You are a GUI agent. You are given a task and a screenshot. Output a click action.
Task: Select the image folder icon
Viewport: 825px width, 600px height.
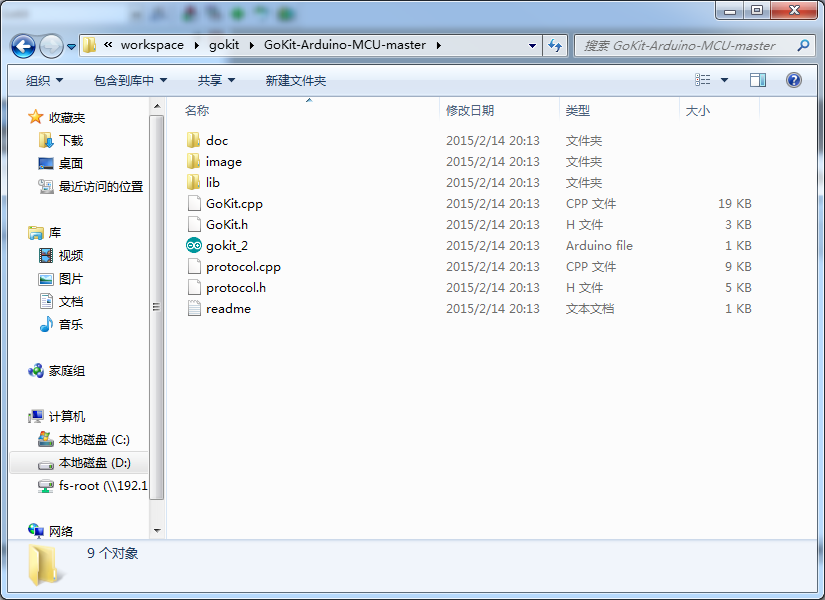click(194, 161)
